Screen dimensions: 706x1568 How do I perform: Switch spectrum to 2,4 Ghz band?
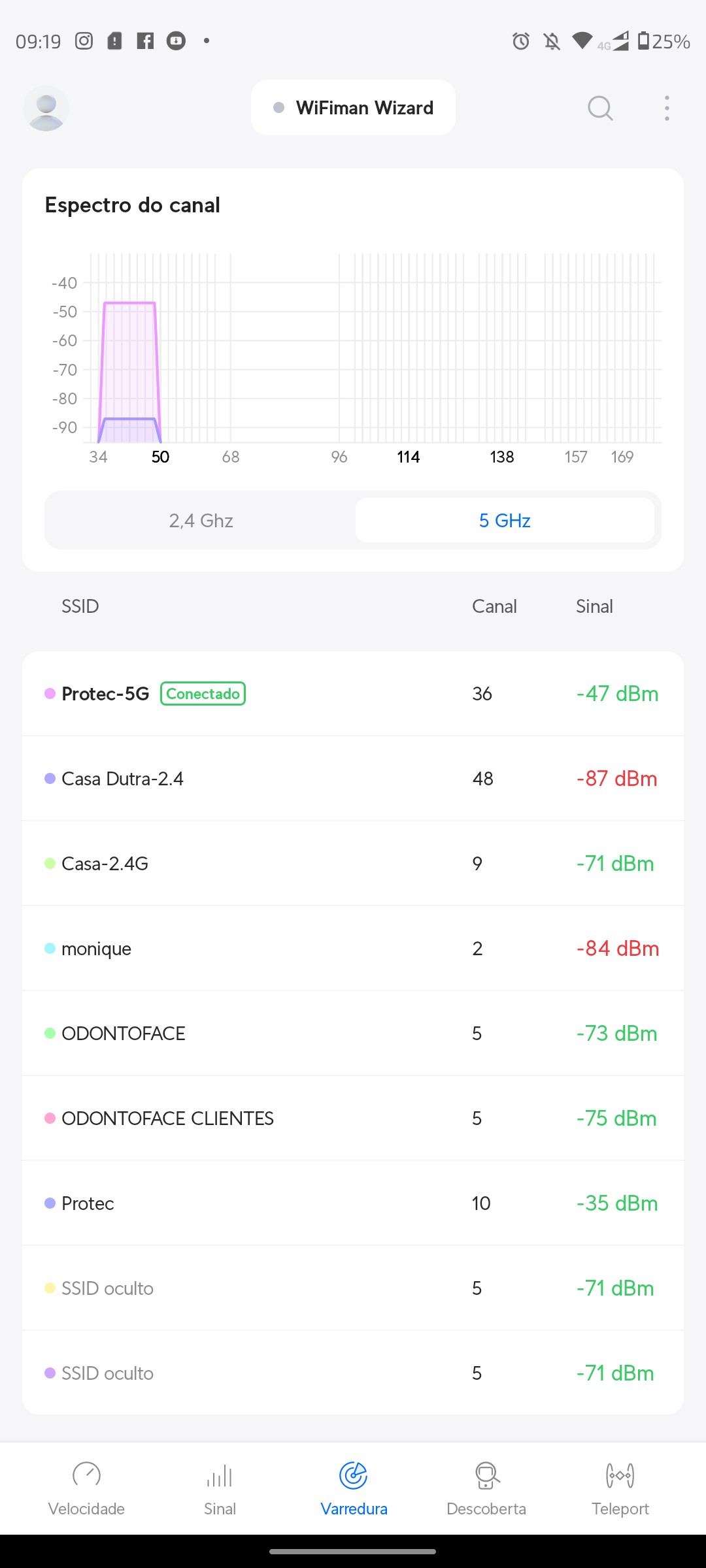coord(201,521)
